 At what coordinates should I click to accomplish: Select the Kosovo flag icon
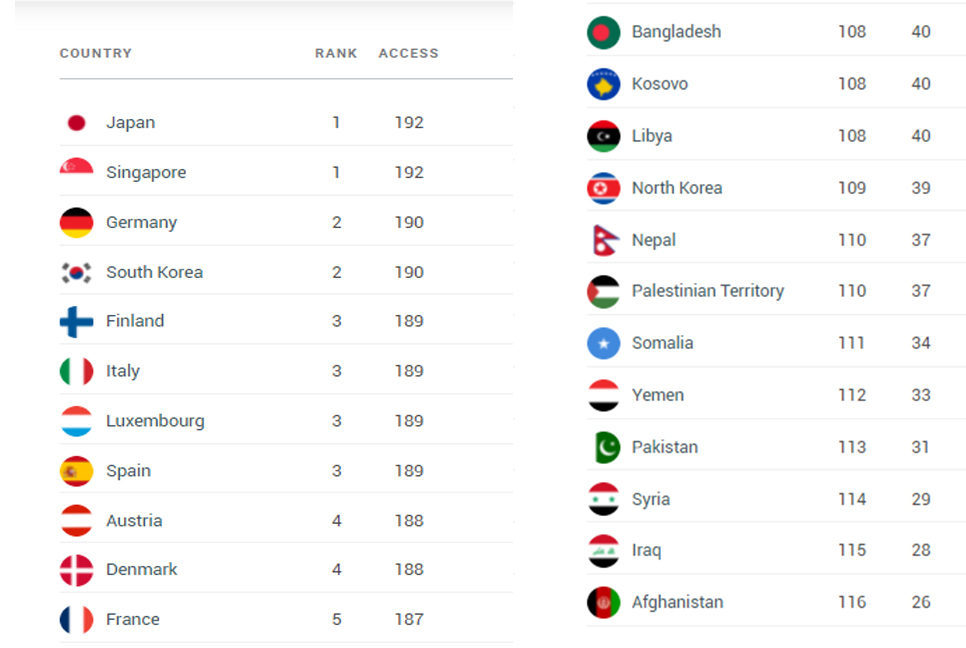(x=604, y=84)
